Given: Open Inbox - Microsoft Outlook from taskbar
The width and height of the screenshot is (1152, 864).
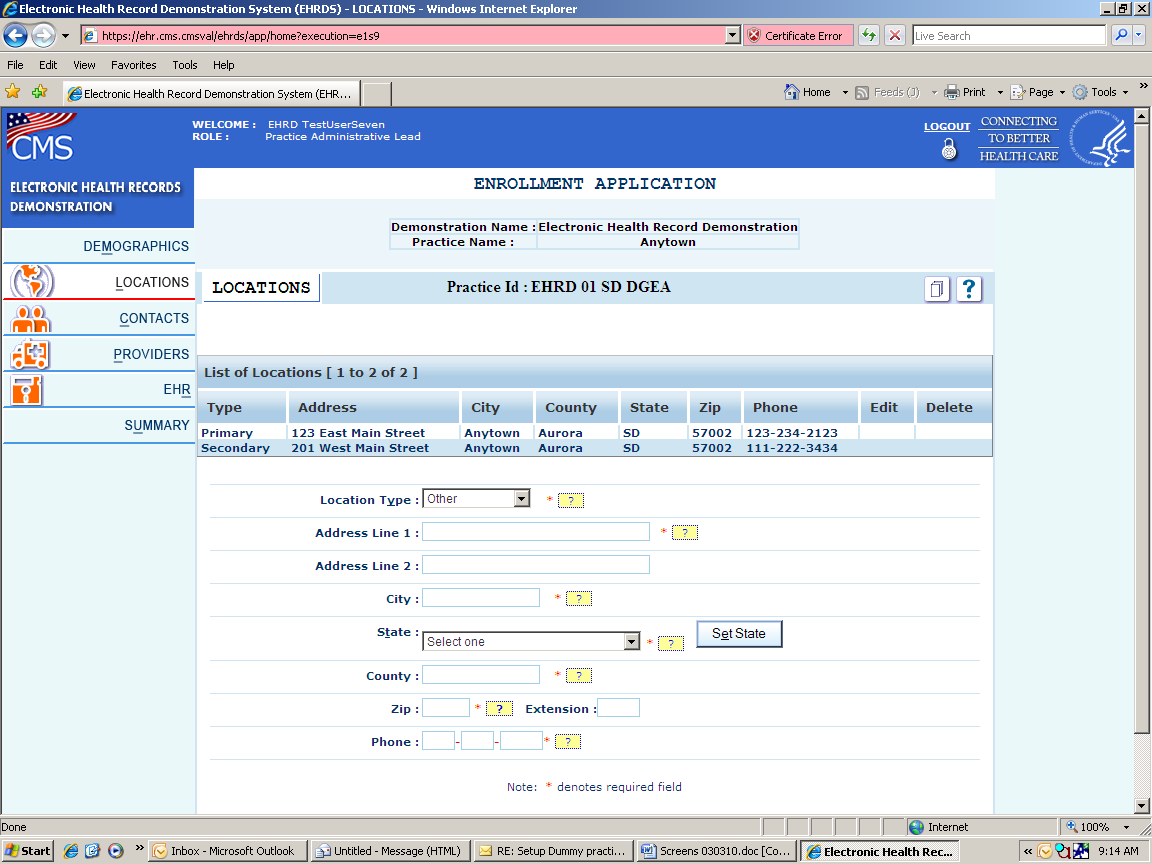Looking at the screenshot, I should click(224, 851).
